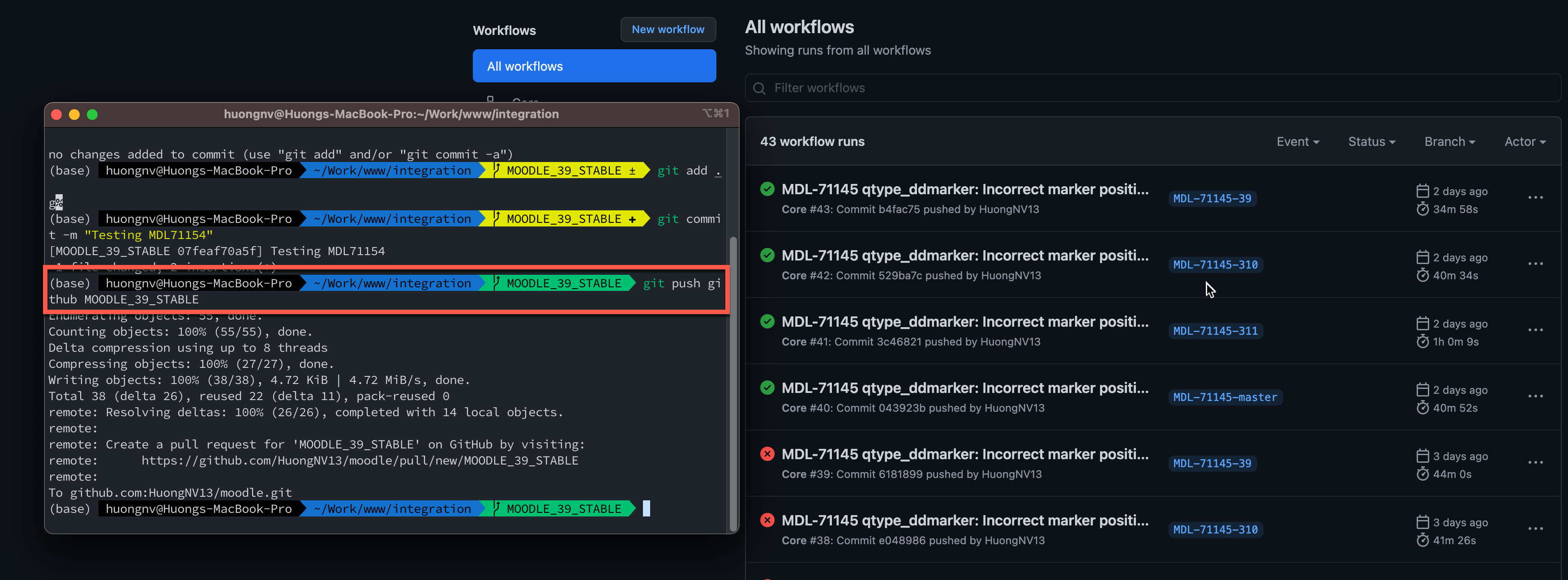
Task: Click the MDL-71145-310 branch label on Core #42
Action: tap(1215, 265)
